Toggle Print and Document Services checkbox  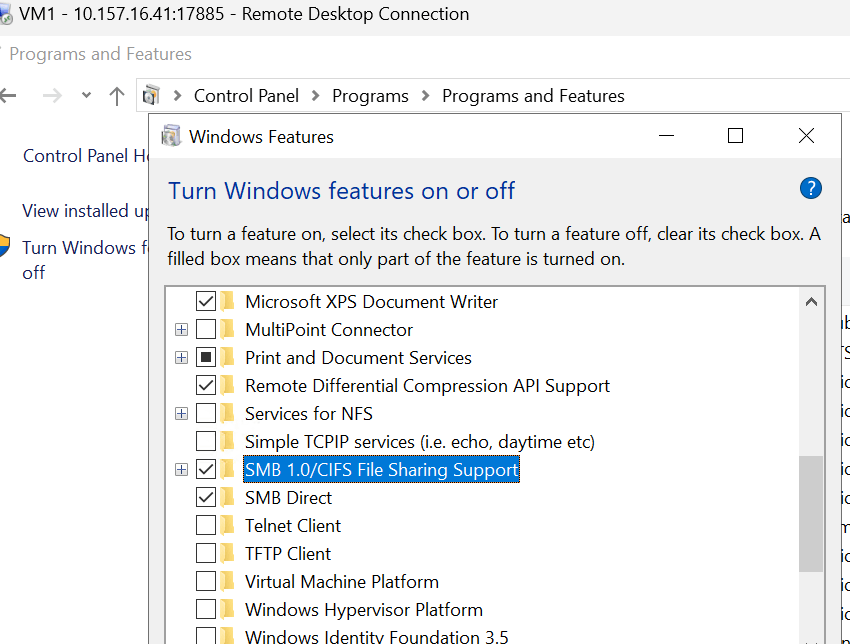[206, 357]
